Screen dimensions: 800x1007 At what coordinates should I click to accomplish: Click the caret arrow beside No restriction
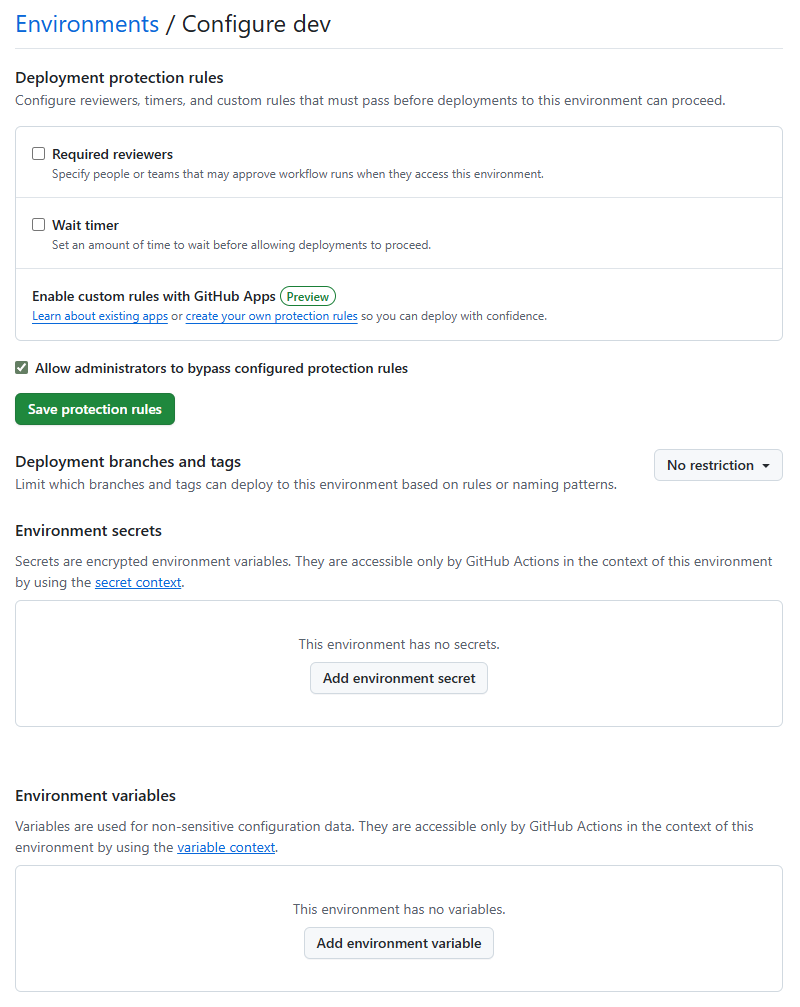pyautogui.click(x=766, y=466)
